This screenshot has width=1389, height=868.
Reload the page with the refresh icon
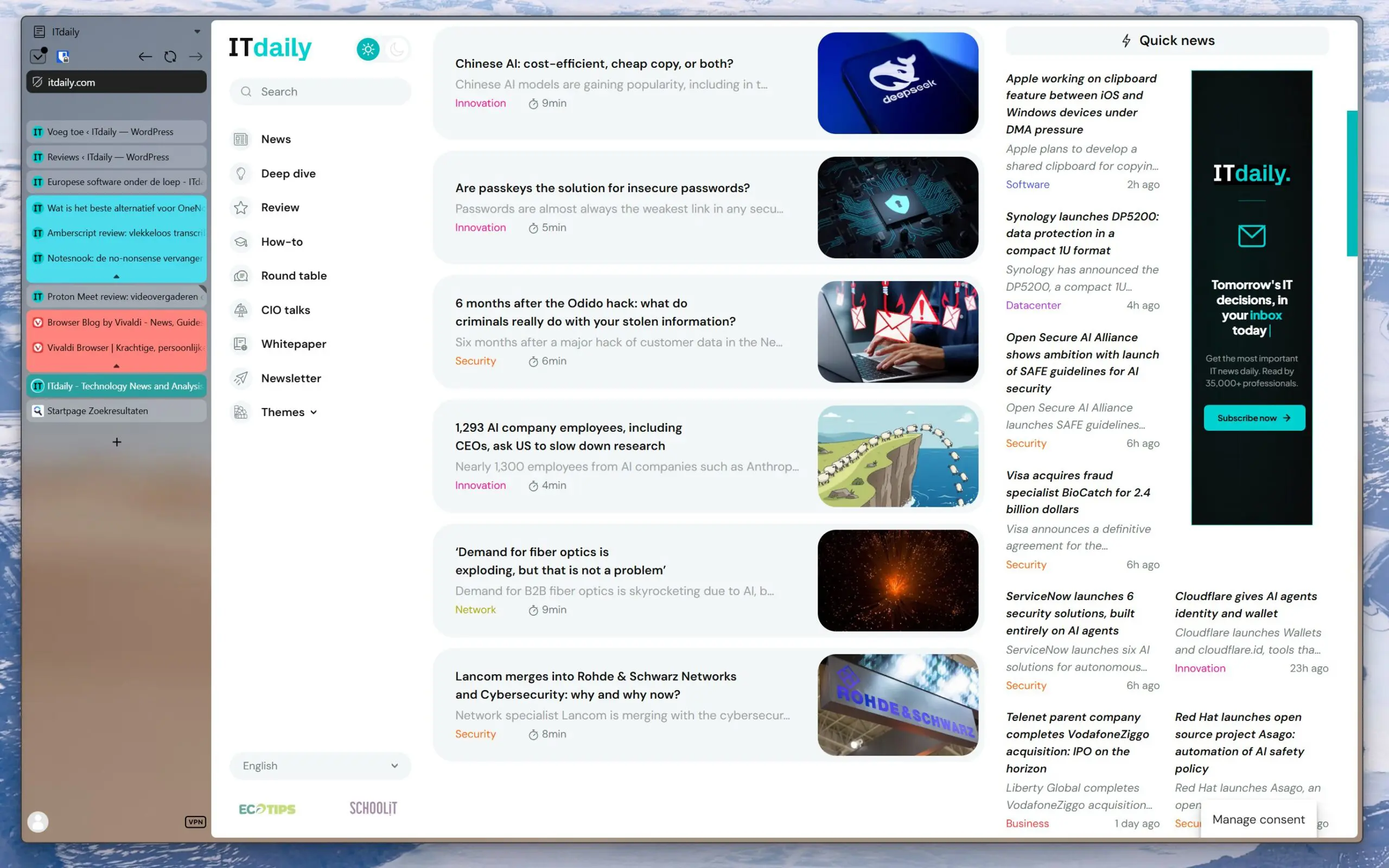(170, 56)
